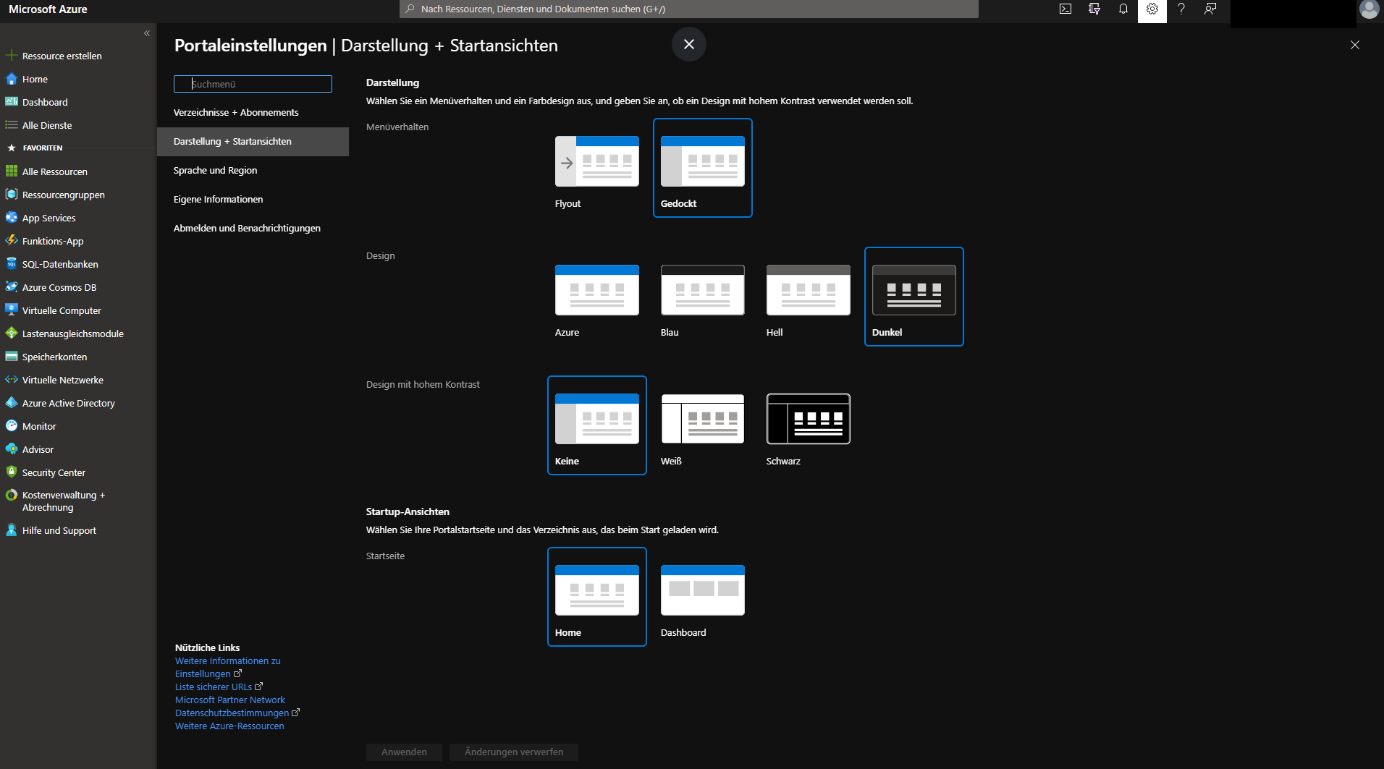Open the settings gear icon
This screenshot has height=769, width=1384.
point(1152,9)
